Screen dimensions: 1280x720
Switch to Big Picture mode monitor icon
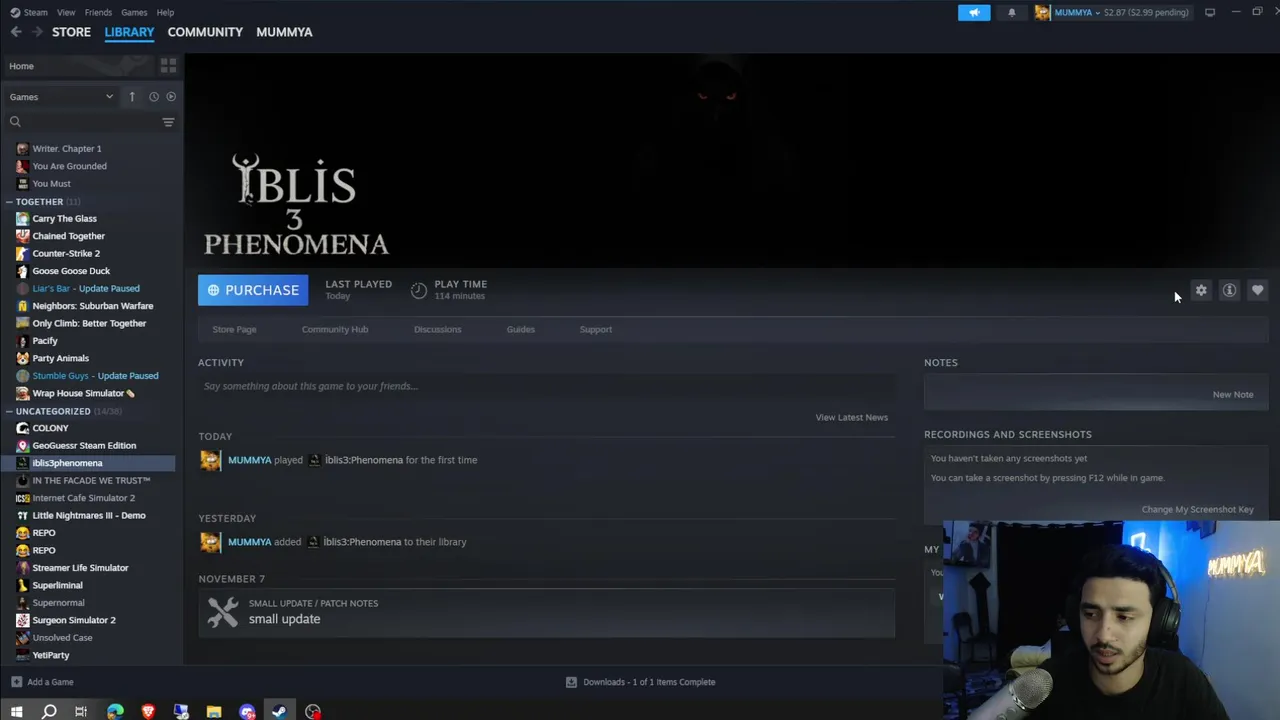click(x=1209, y=12)
